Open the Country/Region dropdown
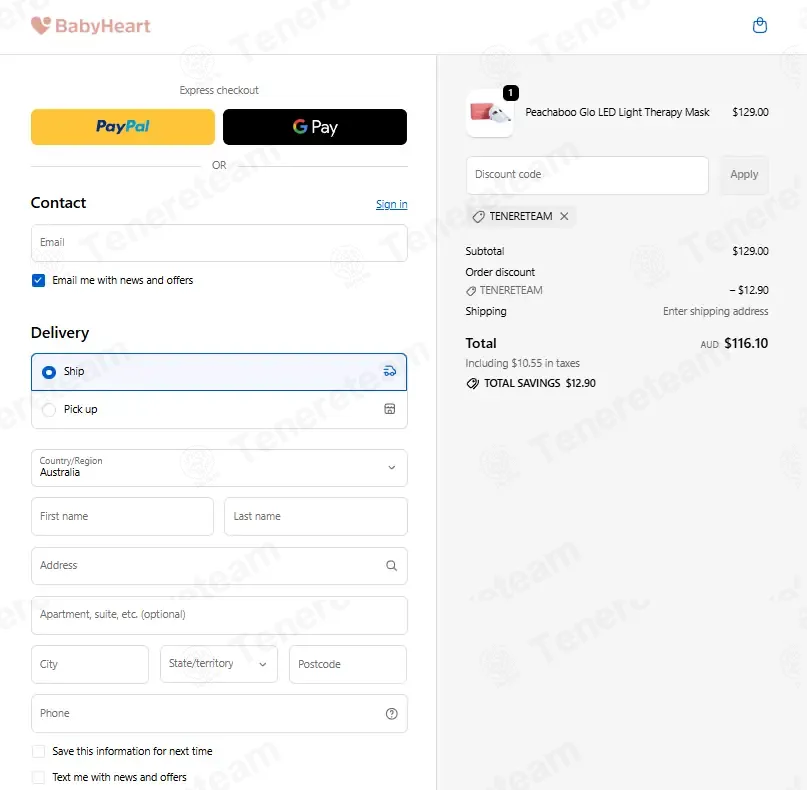This screenshot has width=807, height=790. pos(219,468)
